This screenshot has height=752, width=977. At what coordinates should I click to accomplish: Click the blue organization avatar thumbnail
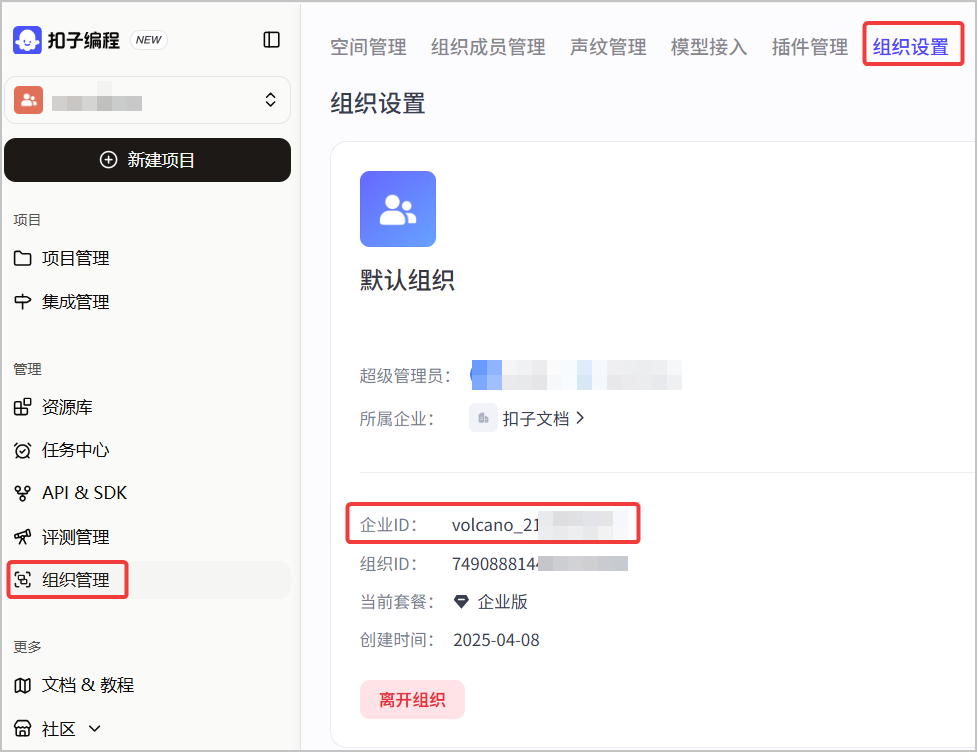tap(398, 209)
